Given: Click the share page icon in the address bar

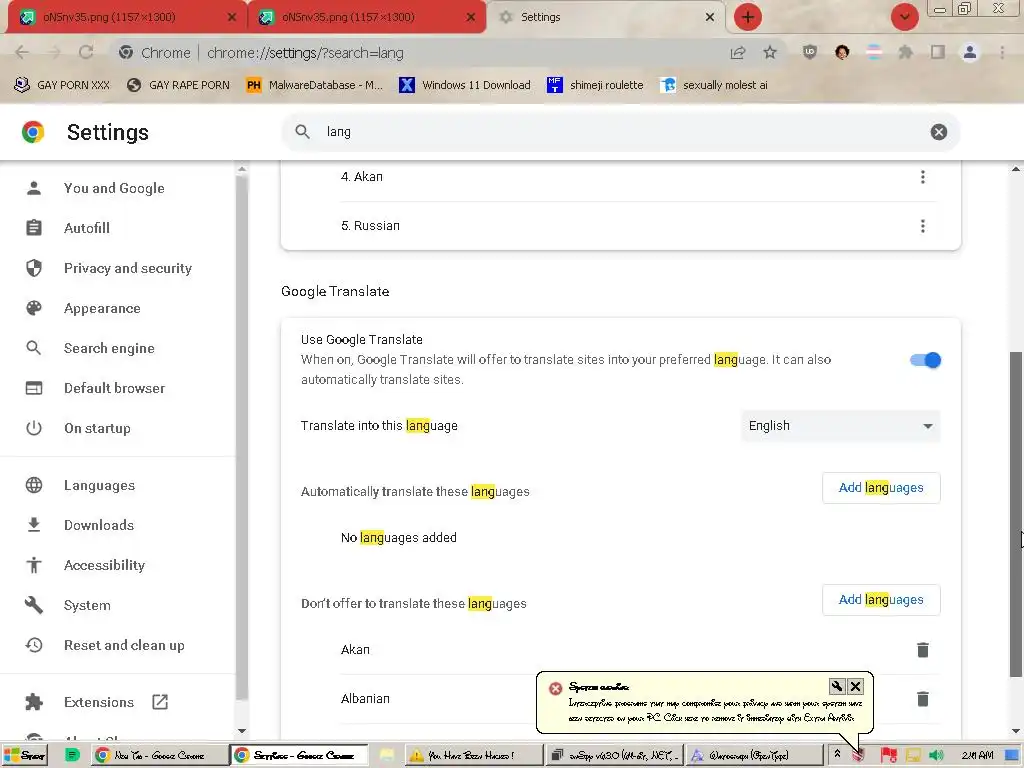Looking at the screenshot, I should pos(738,52).
